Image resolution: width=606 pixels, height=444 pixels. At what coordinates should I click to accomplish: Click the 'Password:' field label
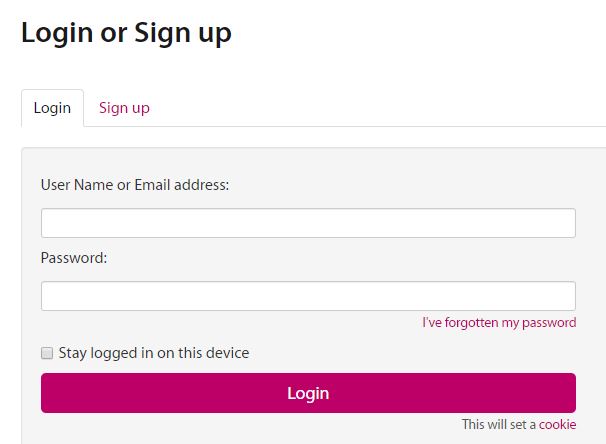coord(74,258)
